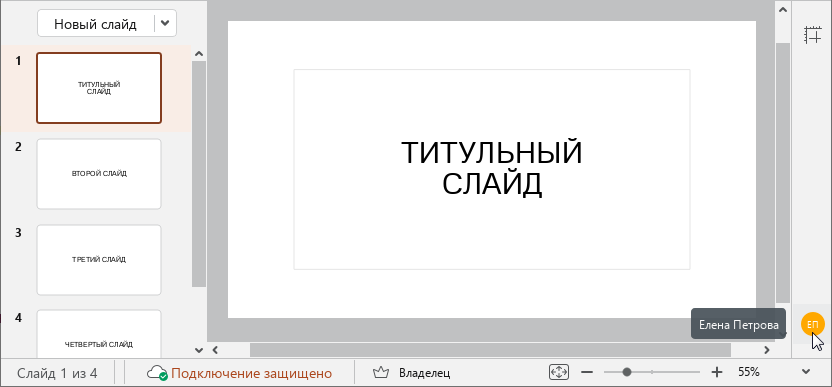Click the slide panel scroll down arrow
The image size is (832, 387).
pyautogui.click(x=199, y=350)
